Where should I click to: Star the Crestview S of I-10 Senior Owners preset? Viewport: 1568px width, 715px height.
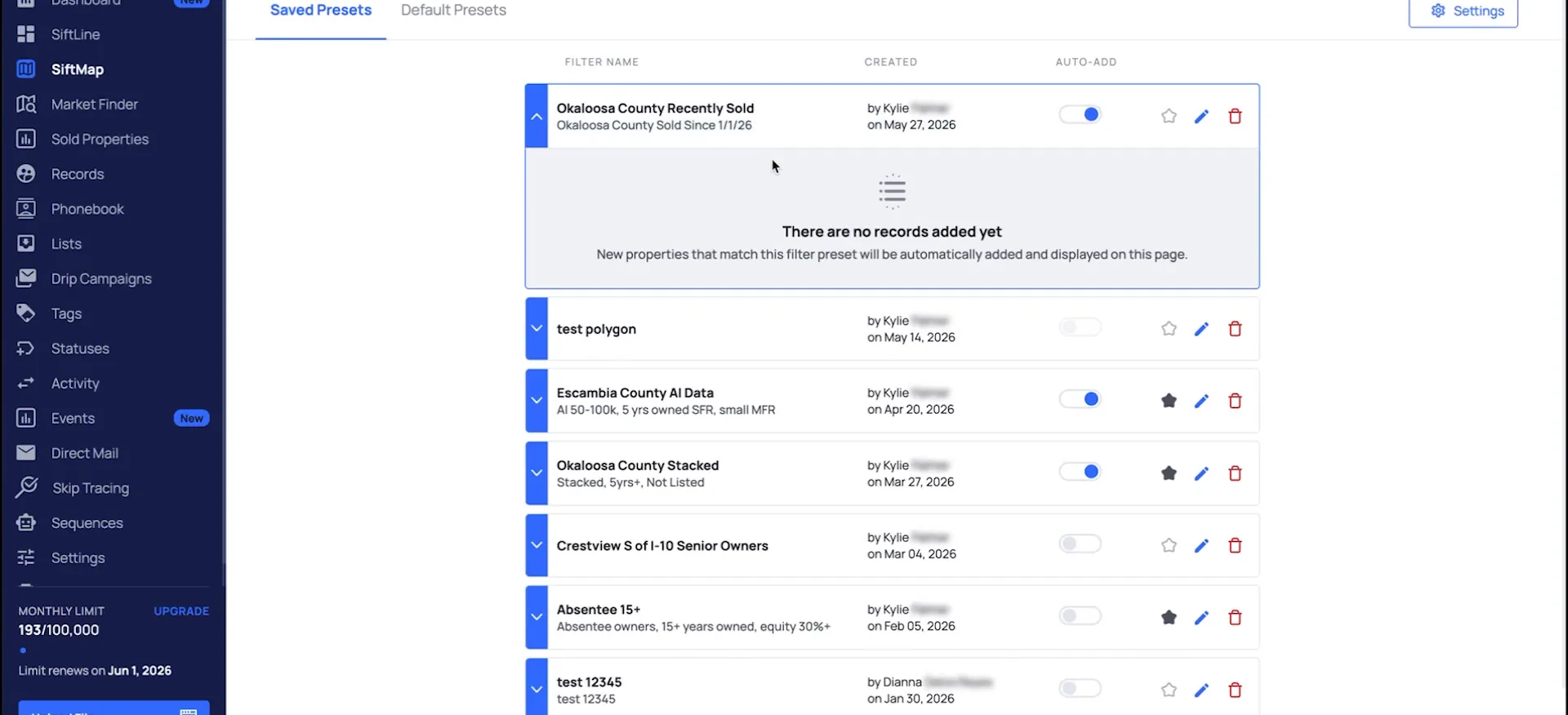tap(1169, 545)
